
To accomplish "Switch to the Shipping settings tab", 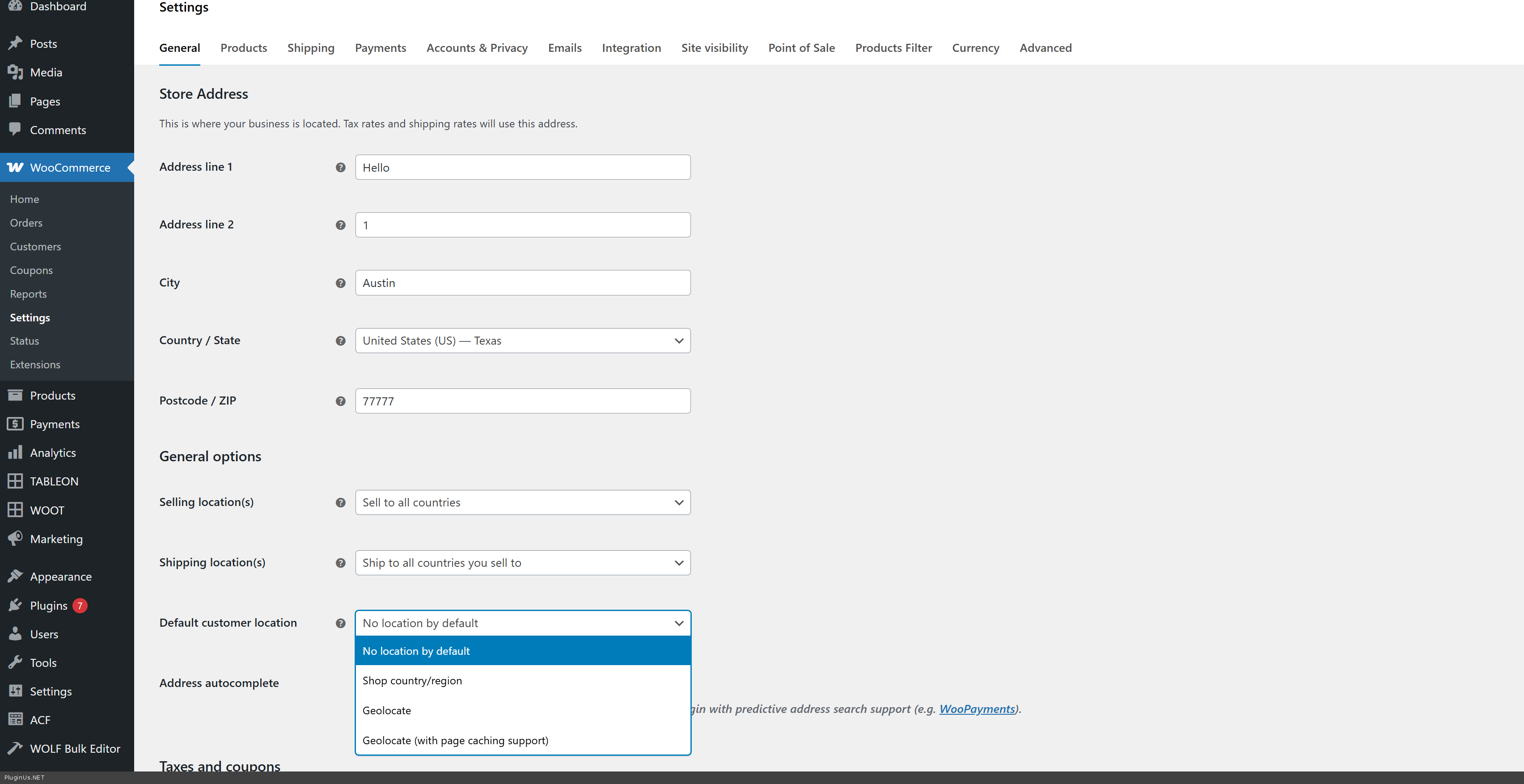I will [311, 48].
